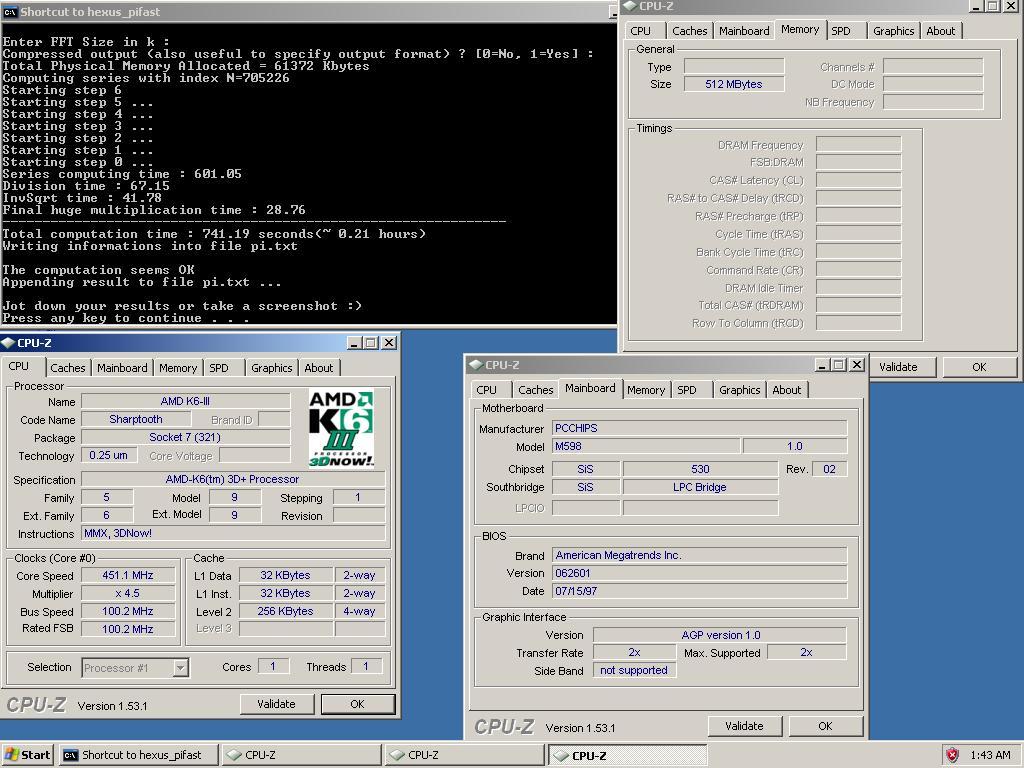Click the CPU-Z title icon in CPU window
The image size is (1024, 768).
coord(8,343)
